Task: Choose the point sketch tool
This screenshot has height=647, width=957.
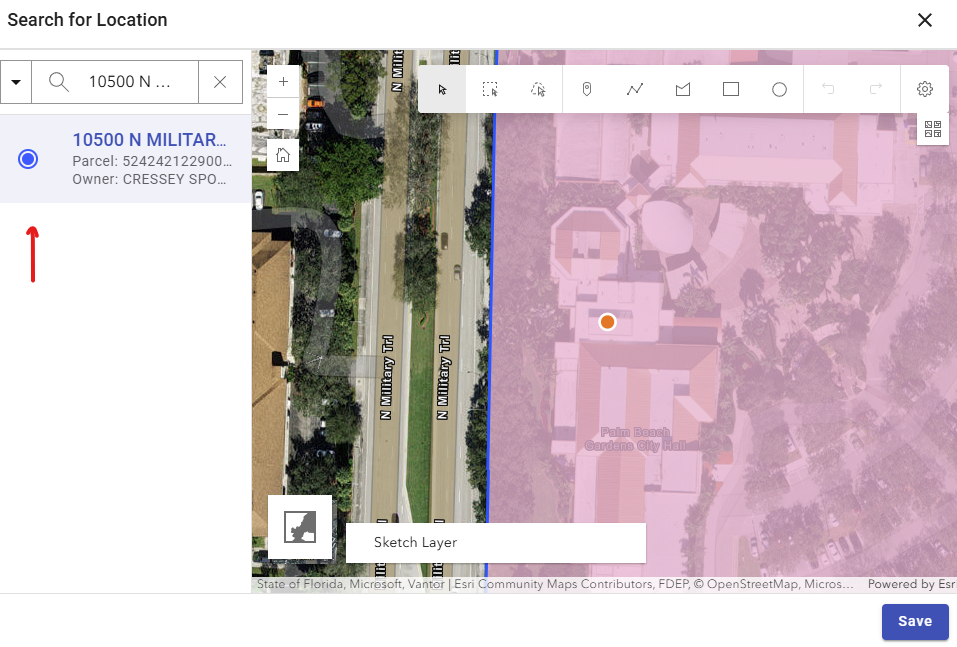Action: tap(587, 89)
